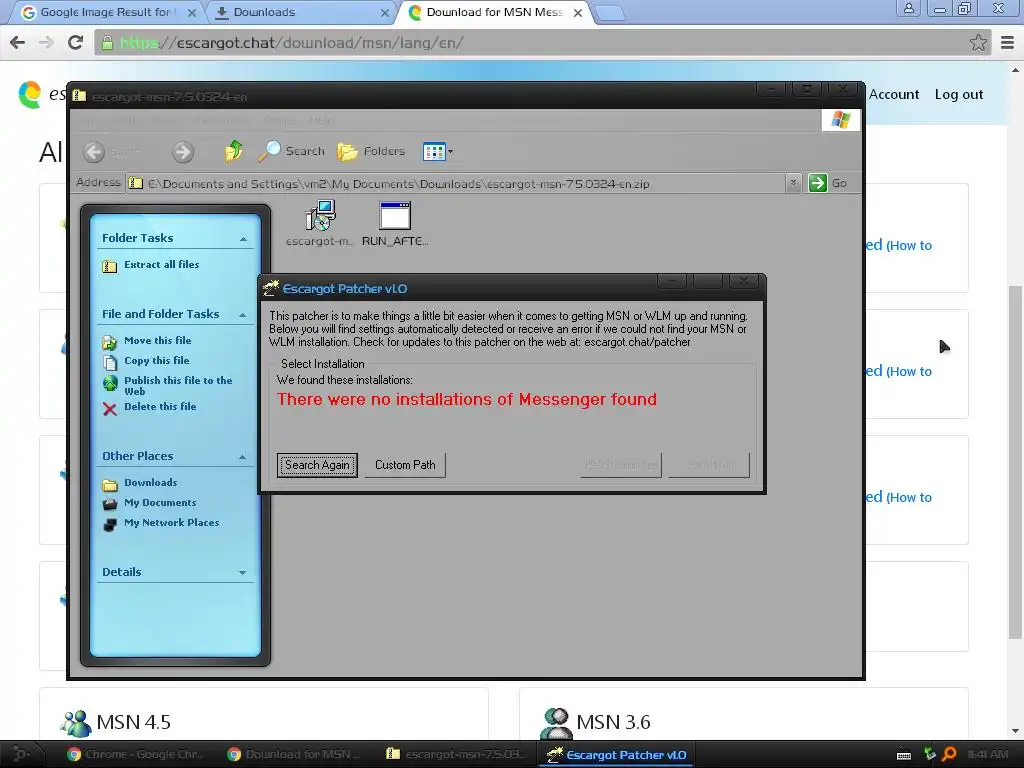The image size is (1024, 768).
Task: Click the Escargot Patcher taskbar item
Action: pyautogui.click(x=616, y=754)
